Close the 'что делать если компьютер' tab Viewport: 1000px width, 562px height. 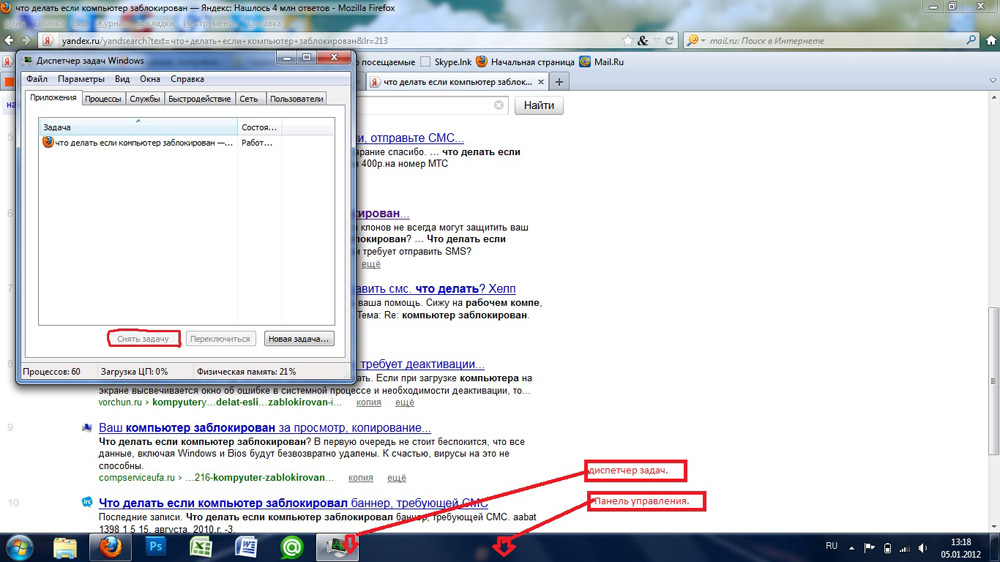pos(541,82)
